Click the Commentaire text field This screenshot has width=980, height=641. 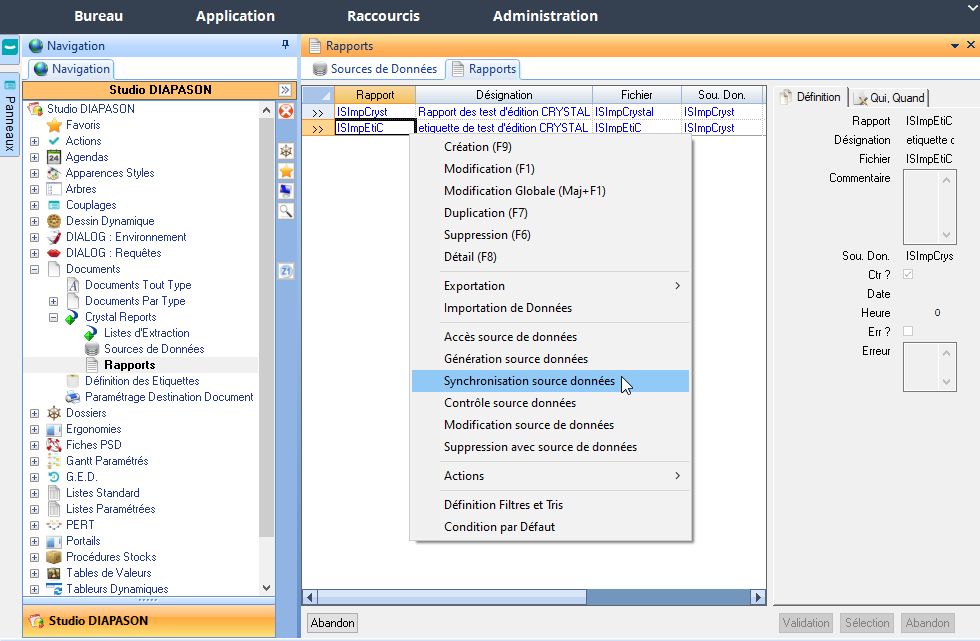point(921,205)
